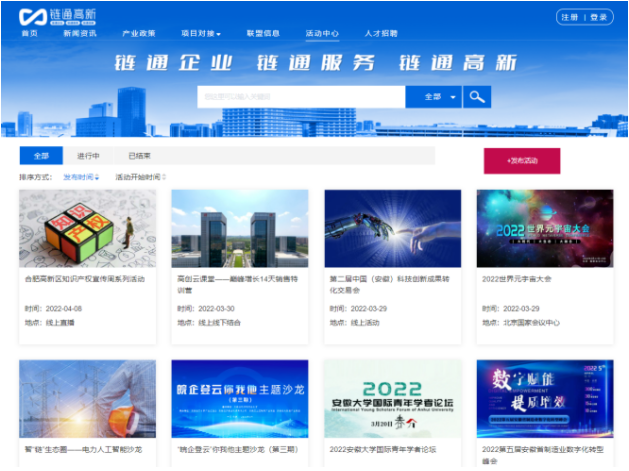
Task: Click 登录 link
Action: click(x=599, y=17)
